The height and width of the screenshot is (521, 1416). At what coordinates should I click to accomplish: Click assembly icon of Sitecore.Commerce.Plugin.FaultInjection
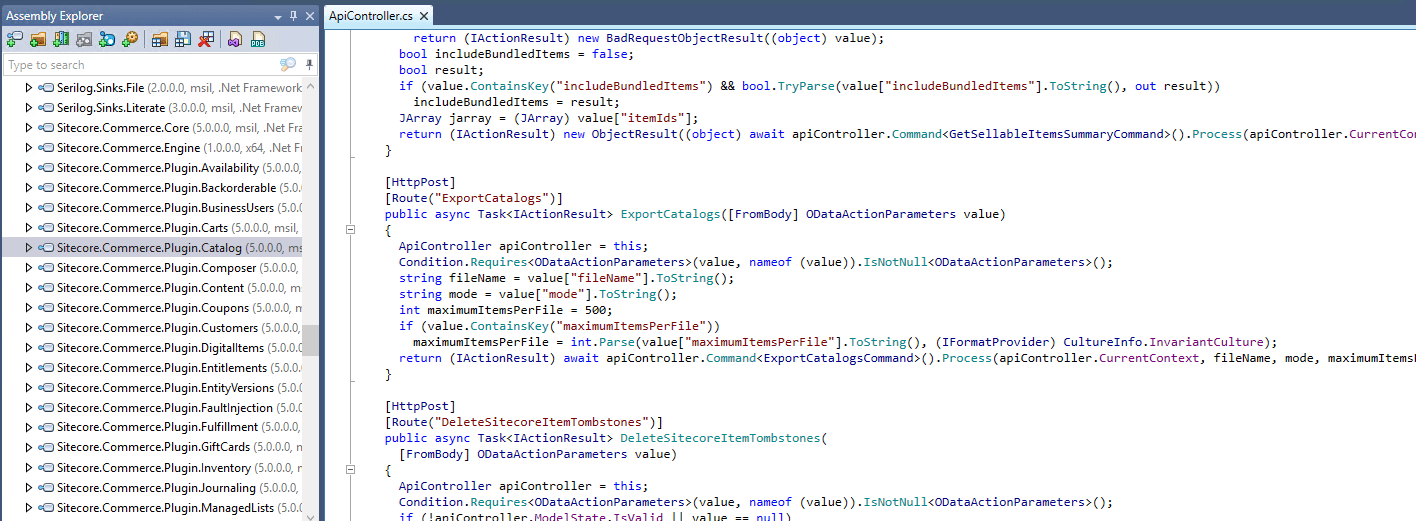[46, 408]
